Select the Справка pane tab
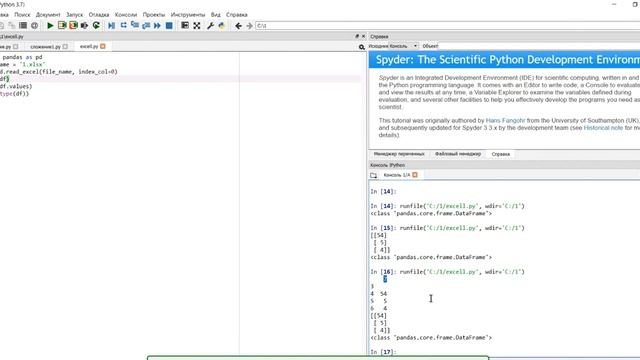The width and height of the screenshot is (640, 360). 501,154
